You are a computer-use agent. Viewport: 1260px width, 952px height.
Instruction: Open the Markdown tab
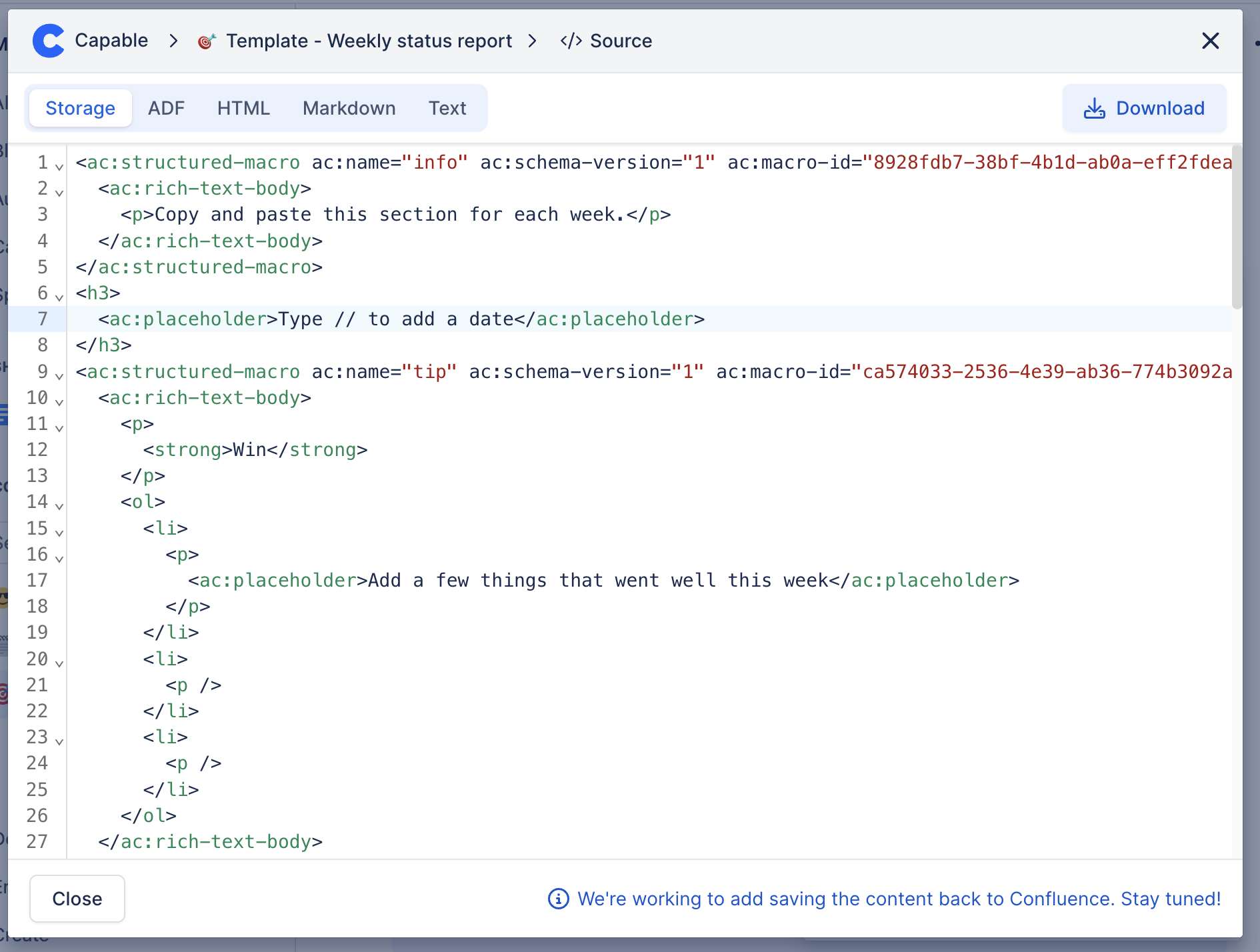tap(349, 108)
